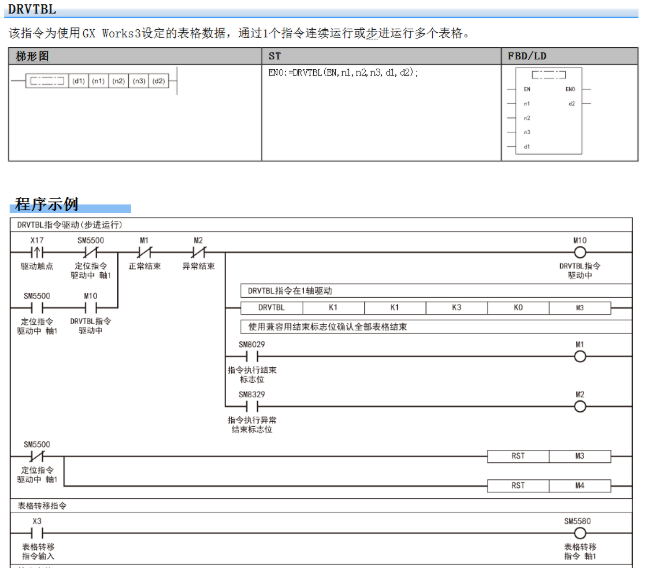The width and height of the screenshot is (645, 577).
Task: Select the SM5500 normally-closed contact before the RST rungs
Action: [37, 456]
